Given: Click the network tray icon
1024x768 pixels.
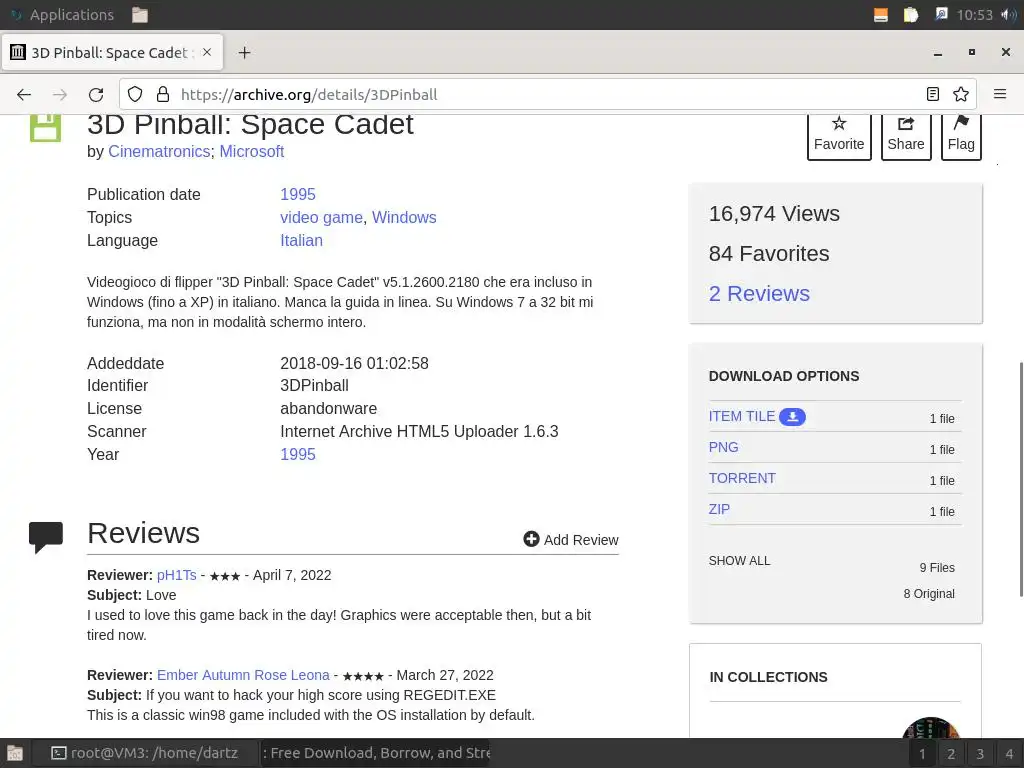Looking at the screenshot, I should click(941, 14).
